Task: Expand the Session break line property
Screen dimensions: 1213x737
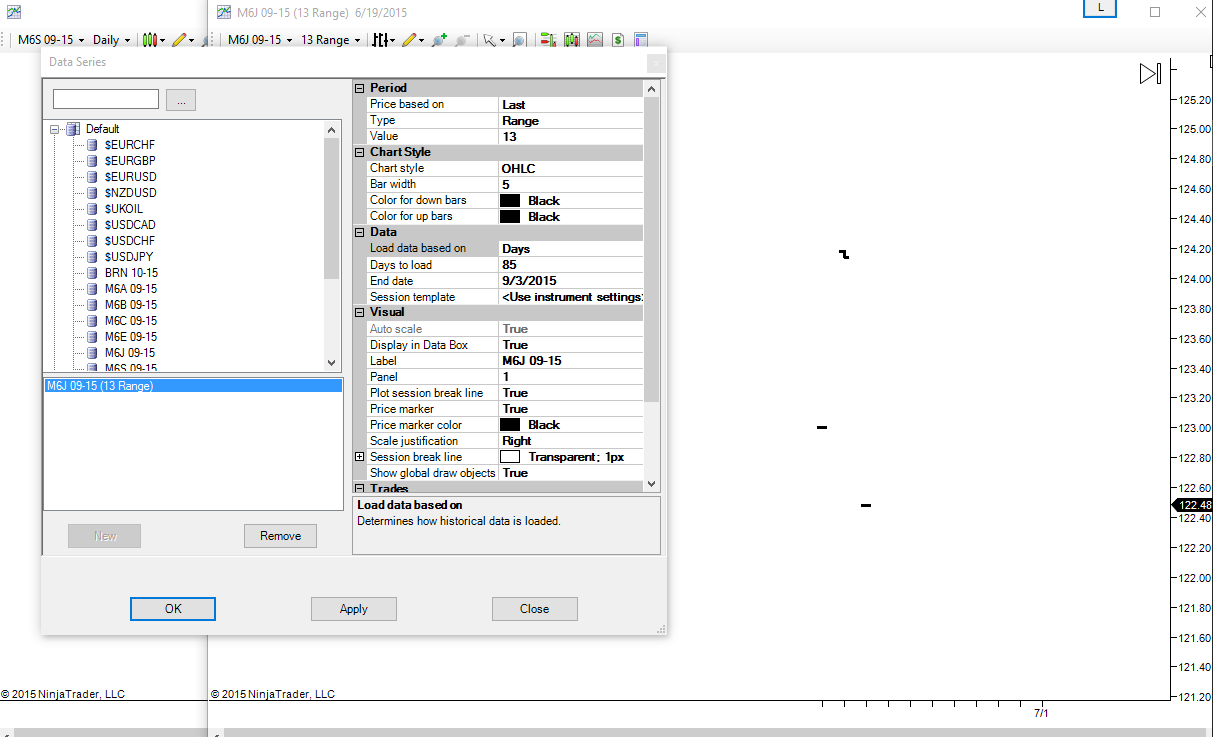Action: (x=360, y=456)
